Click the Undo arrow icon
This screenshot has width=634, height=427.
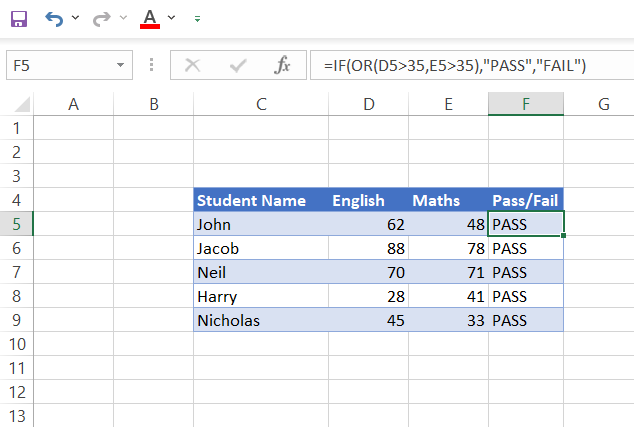[54, 18]
